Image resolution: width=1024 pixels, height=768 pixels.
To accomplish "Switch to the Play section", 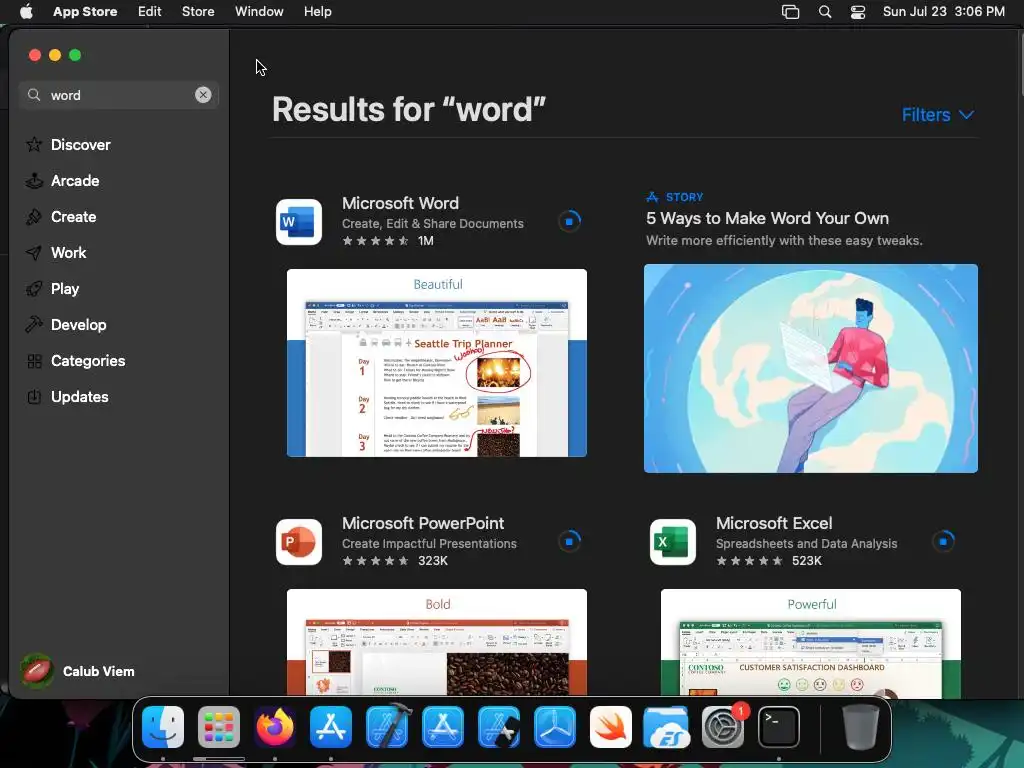I will (65, 289).
